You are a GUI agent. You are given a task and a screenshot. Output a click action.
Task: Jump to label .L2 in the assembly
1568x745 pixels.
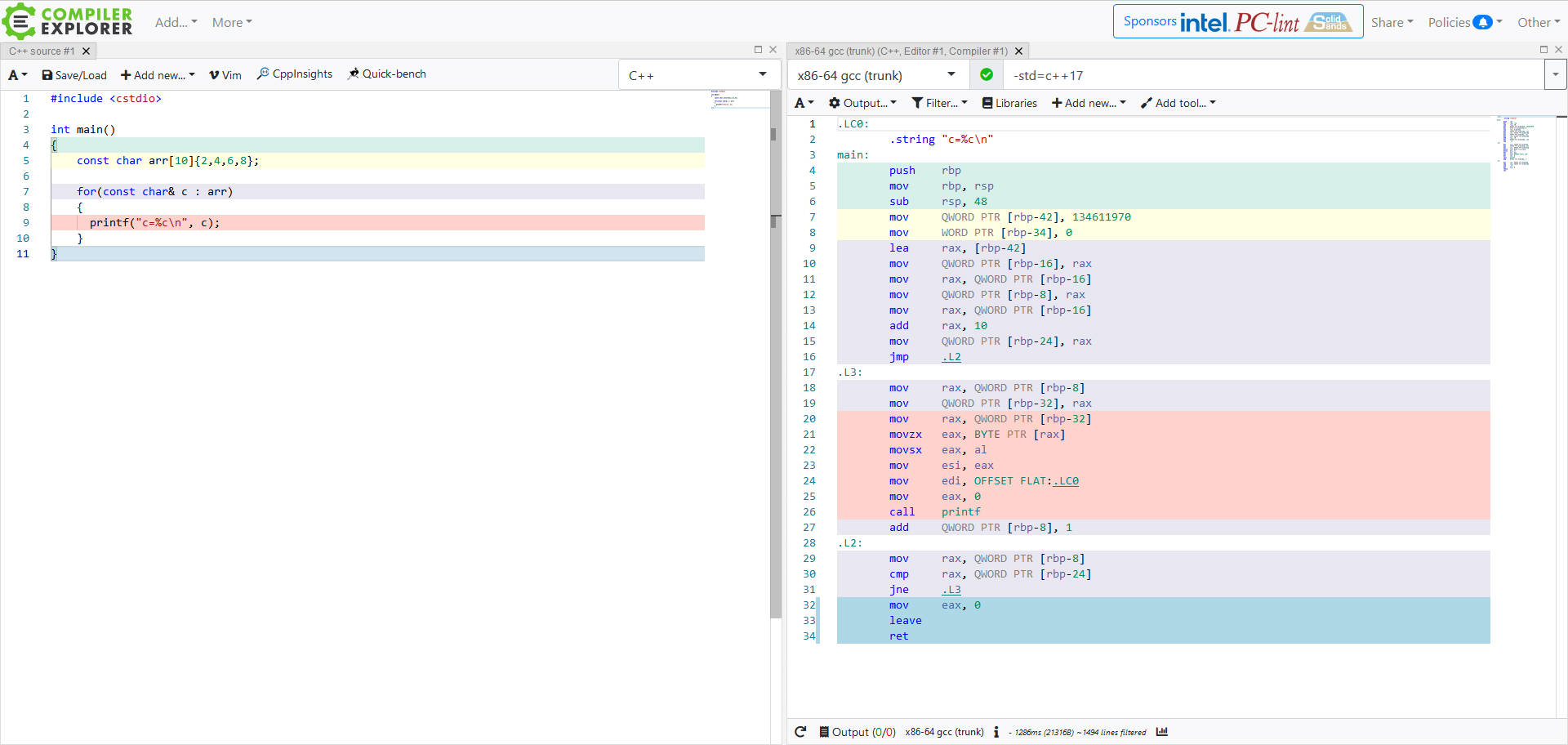(951, 357)
